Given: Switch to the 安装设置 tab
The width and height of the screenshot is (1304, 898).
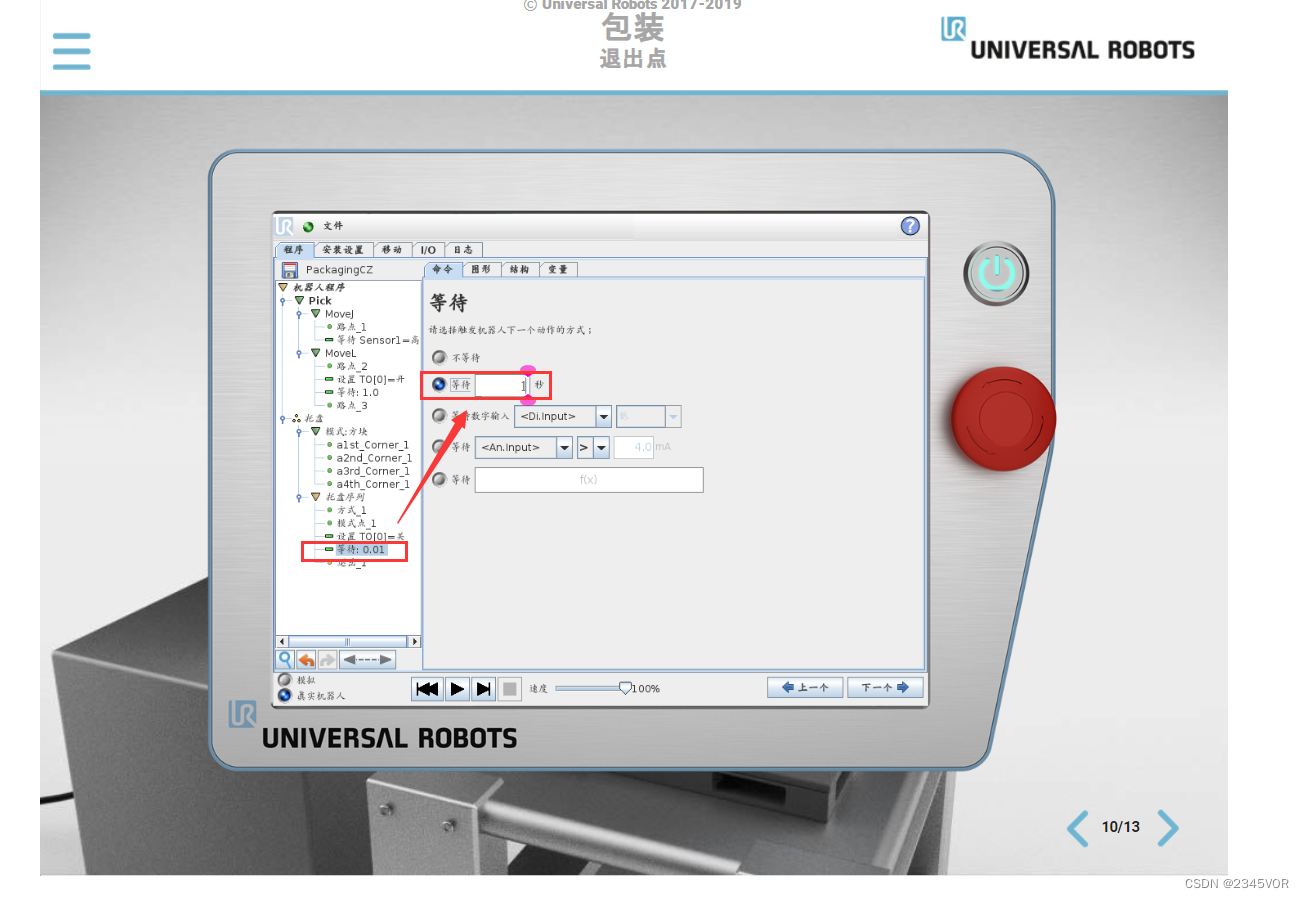Looking at the screenshot, I should pos(342,250).
